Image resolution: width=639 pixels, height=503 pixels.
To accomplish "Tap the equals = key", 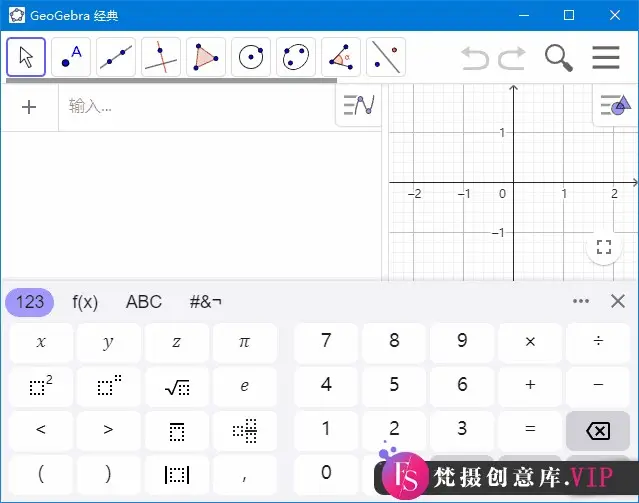I will (x=530, y=430).
